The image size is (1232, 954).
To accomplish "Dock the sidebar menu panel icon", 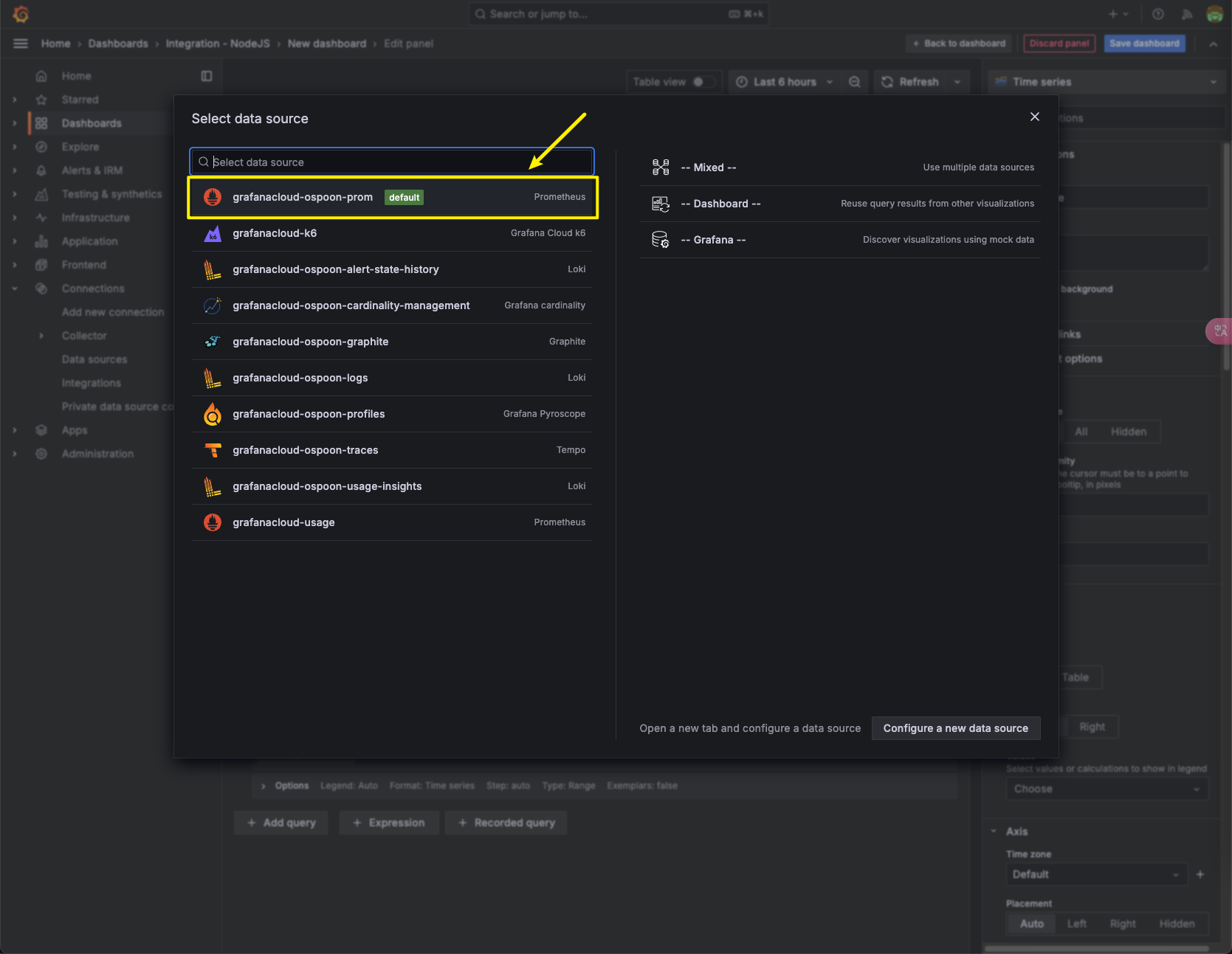I will (x=207, y=76).
